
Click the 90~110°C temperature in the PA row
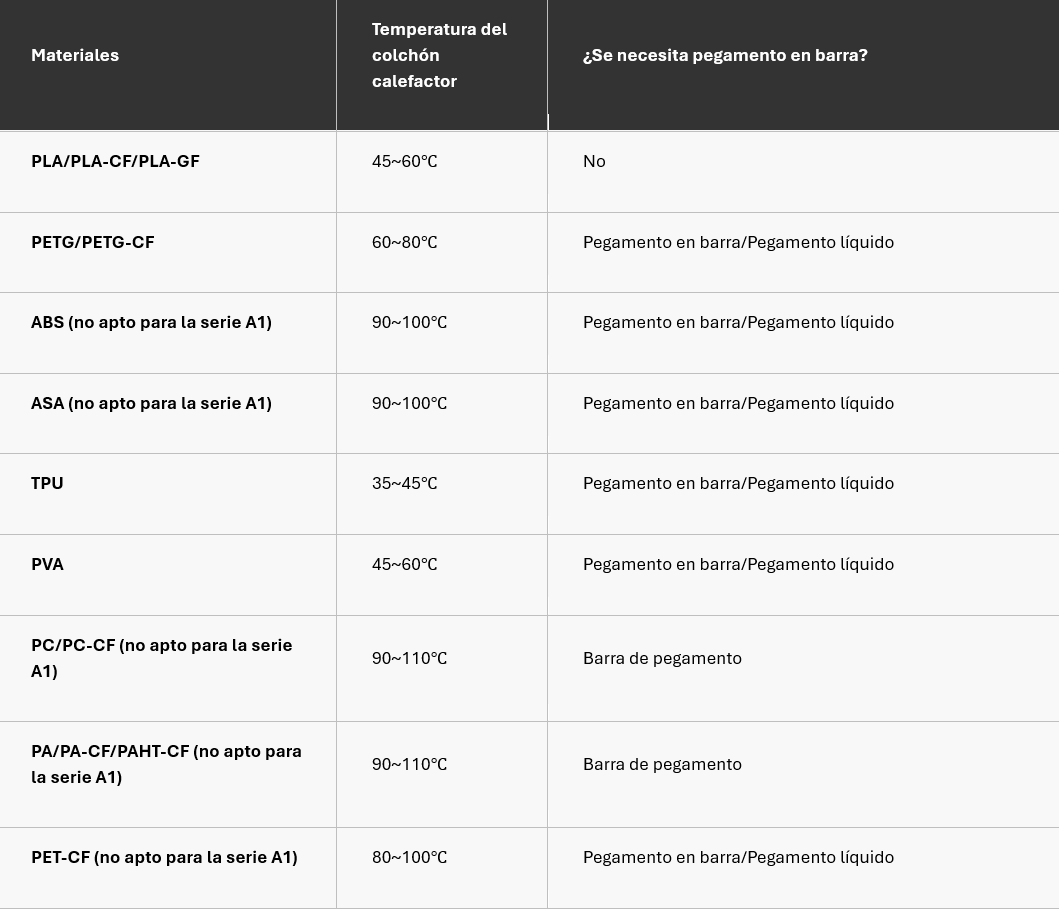click(x=409, y=764)
